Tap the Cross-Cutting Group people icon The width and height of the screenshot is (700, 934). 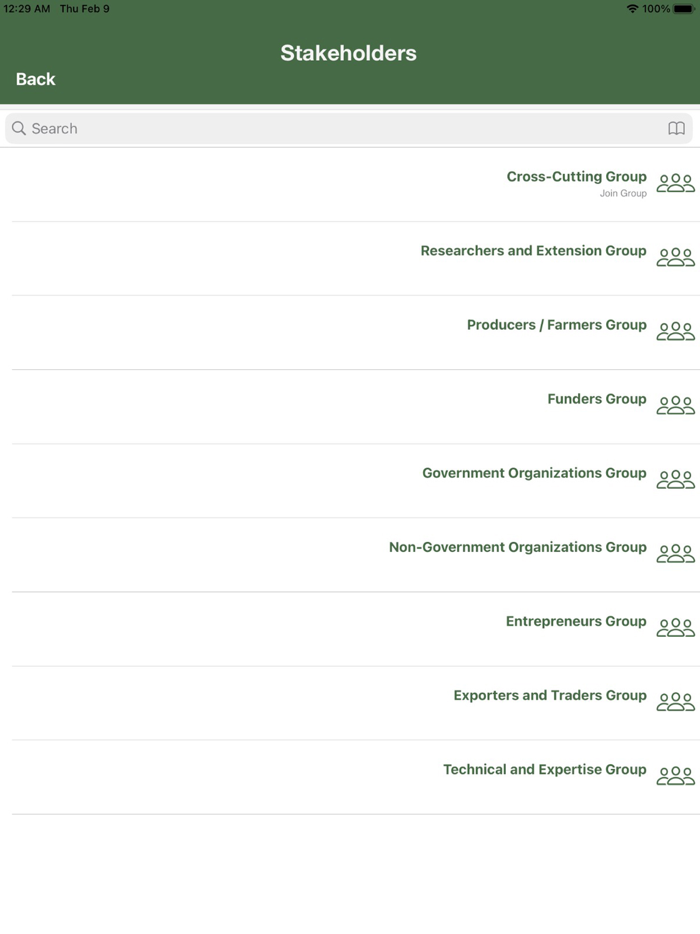click(x=676, y=183)
